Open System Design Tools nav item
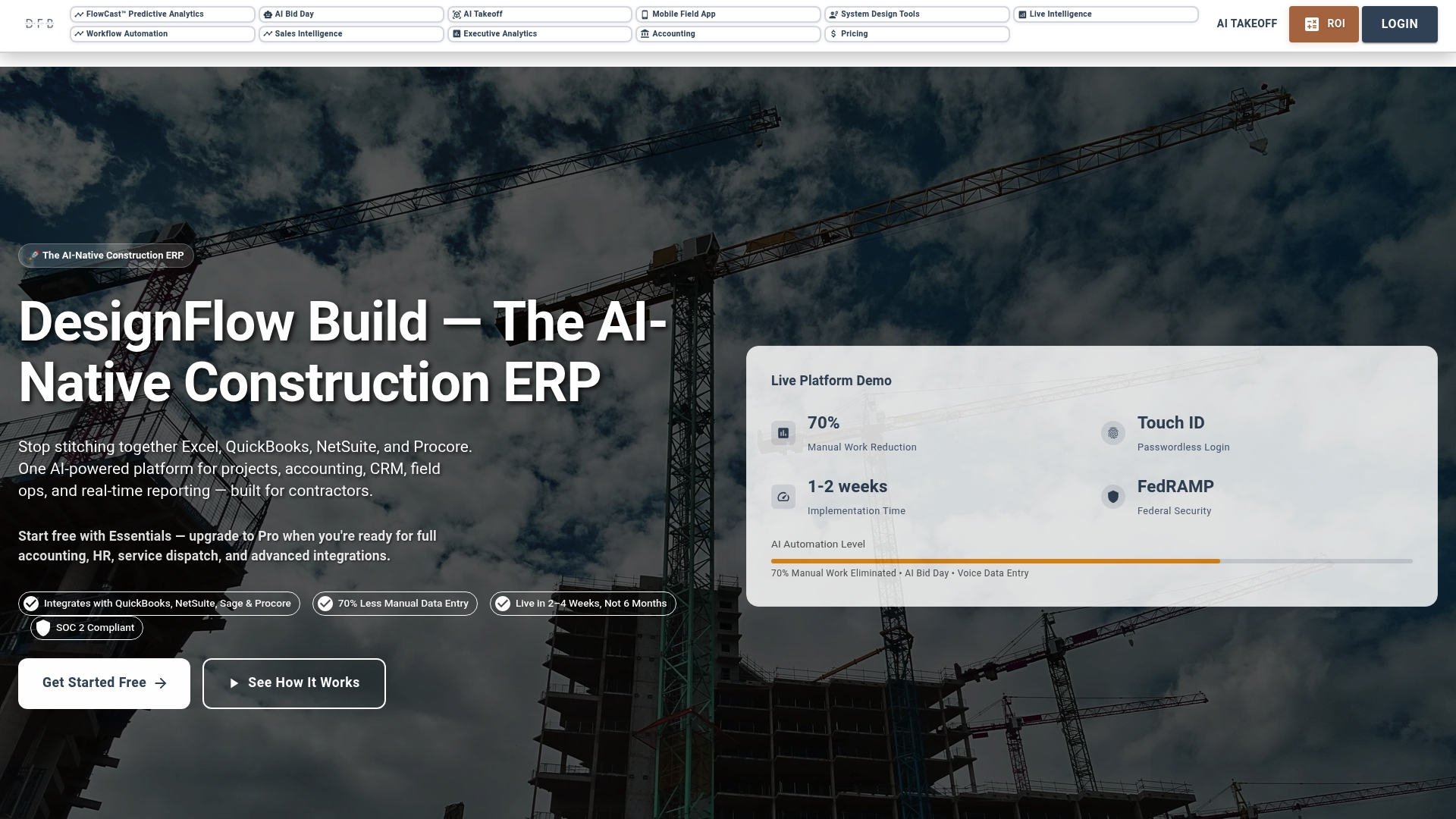1456x819 pixels. [917, 14]
